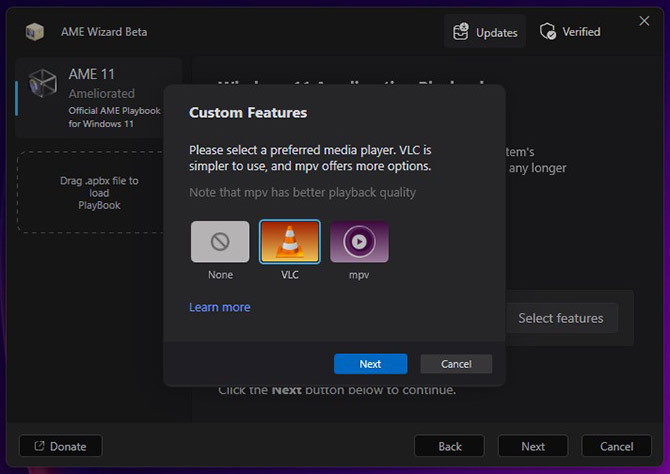Image resolution: width=670 pixels, height=474 pixels.
Task: Select the None media player option
Action: pos(220,241)
